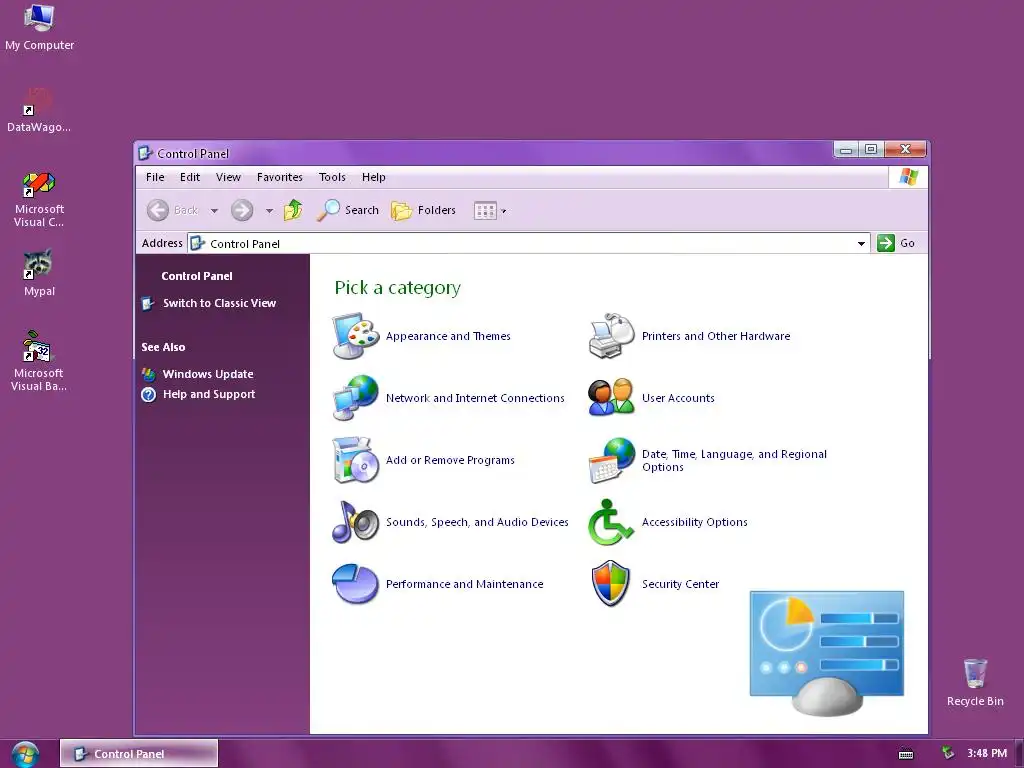
Task: Click the Control Panel taskbar button
Action: pos(139,754)
